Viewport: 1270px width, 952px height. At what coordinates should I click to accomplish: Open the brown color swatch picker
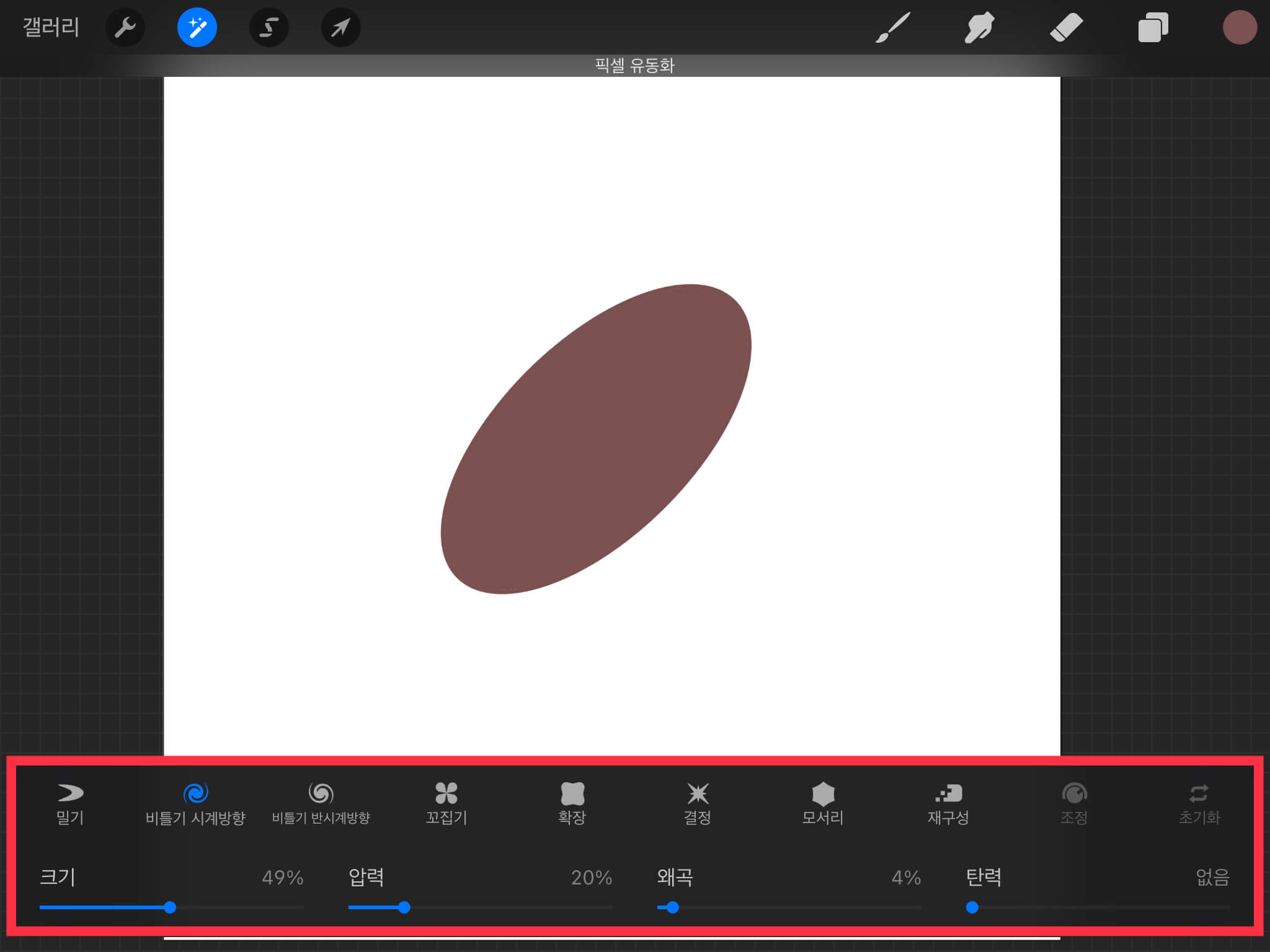pos(1240,28)
